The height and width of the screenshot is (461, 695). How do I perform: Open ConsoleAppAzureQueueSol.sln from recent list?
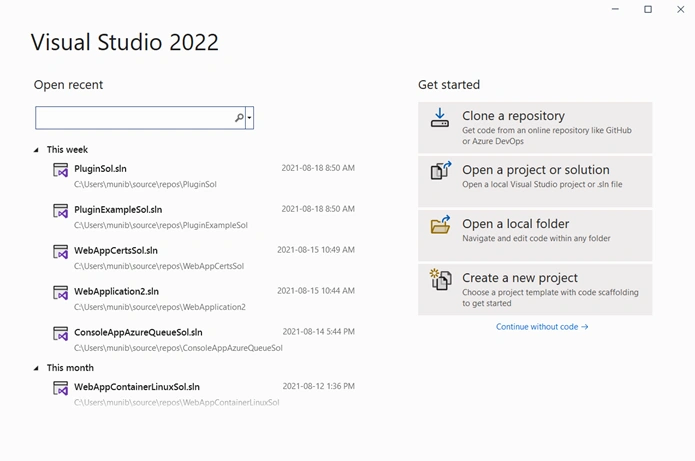[x=138, y=332]
